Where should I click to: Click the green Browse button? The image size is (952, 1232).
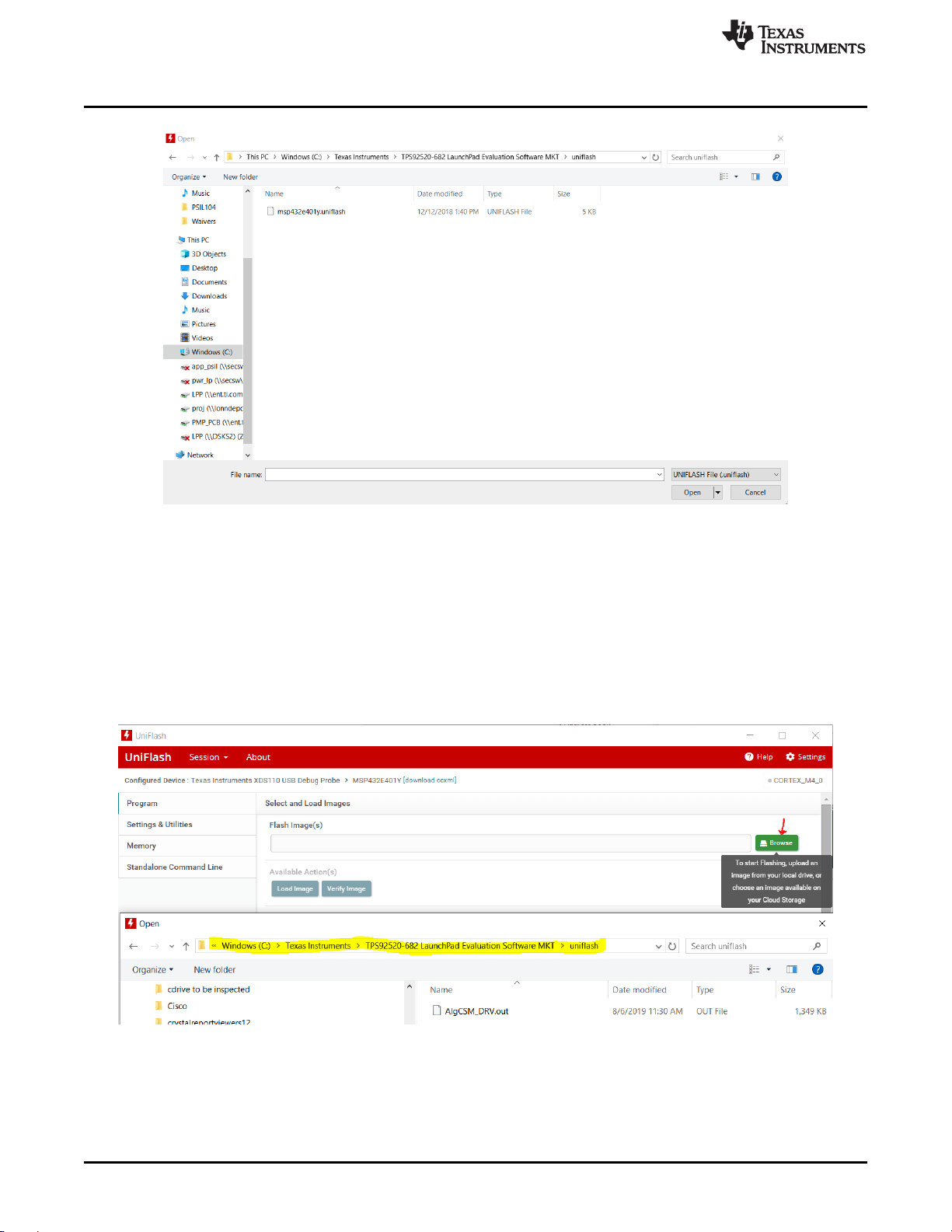click(776, 843)
